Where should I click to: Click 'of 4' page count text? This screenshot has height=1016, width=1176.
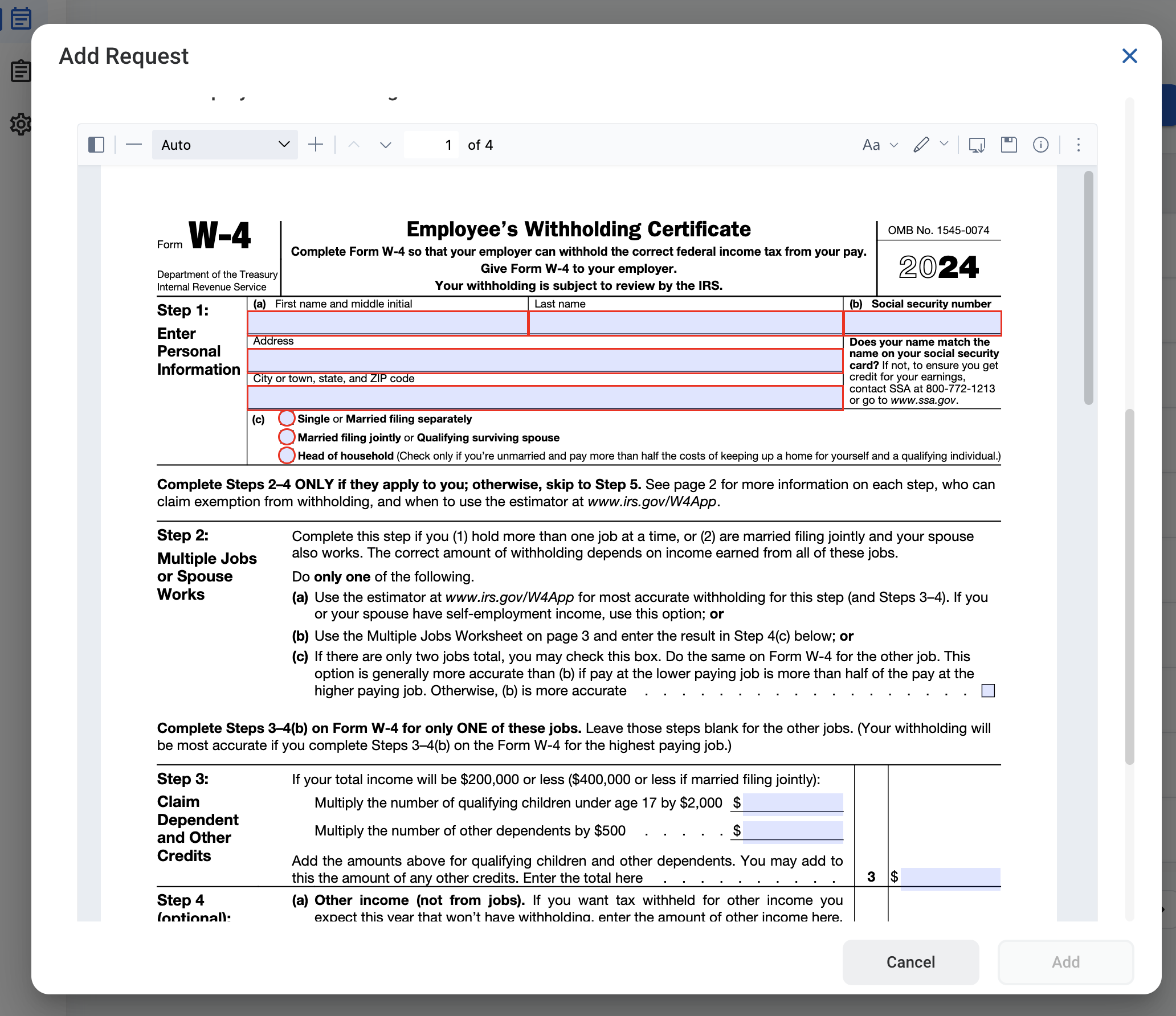480,145
